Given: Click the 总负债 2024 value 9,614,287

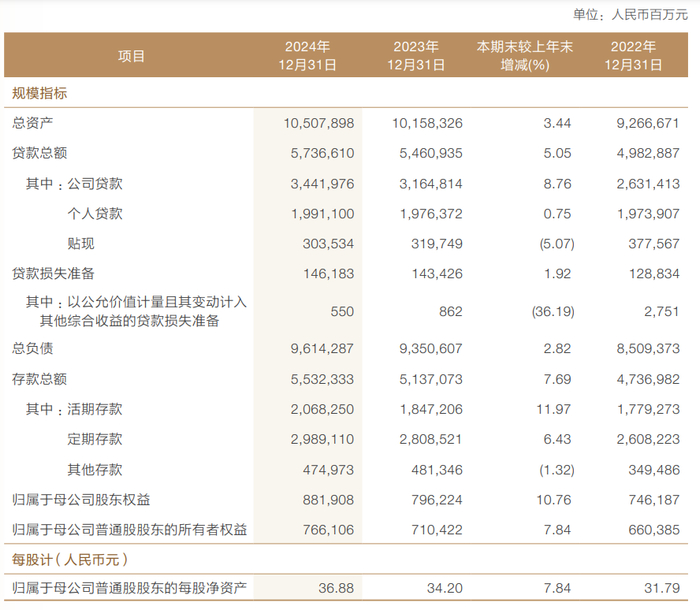Looking at the screenshot, I should (x=322, y=348).
